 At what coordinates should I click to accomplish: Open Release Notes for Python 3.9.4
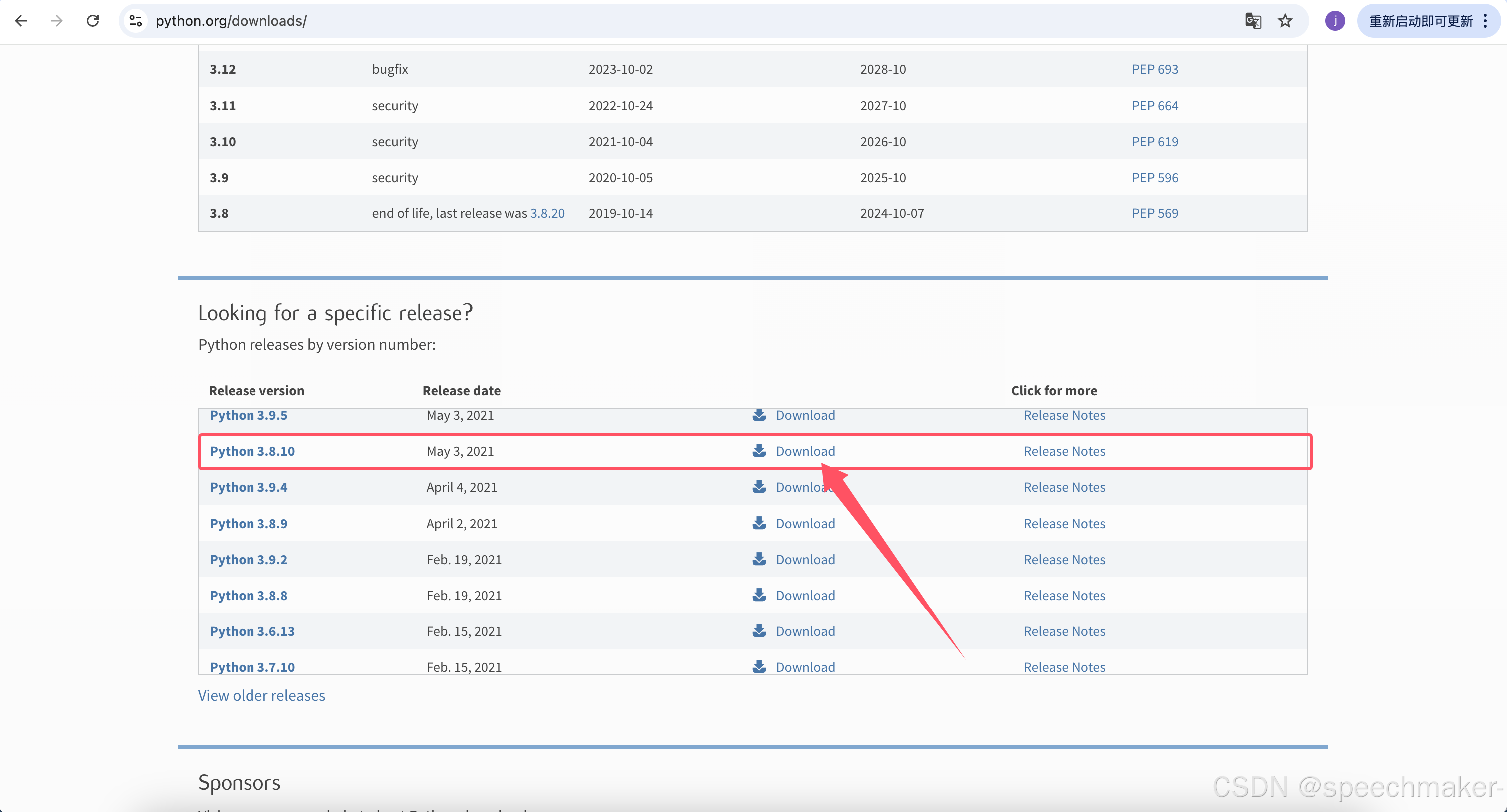(1064, 487)
